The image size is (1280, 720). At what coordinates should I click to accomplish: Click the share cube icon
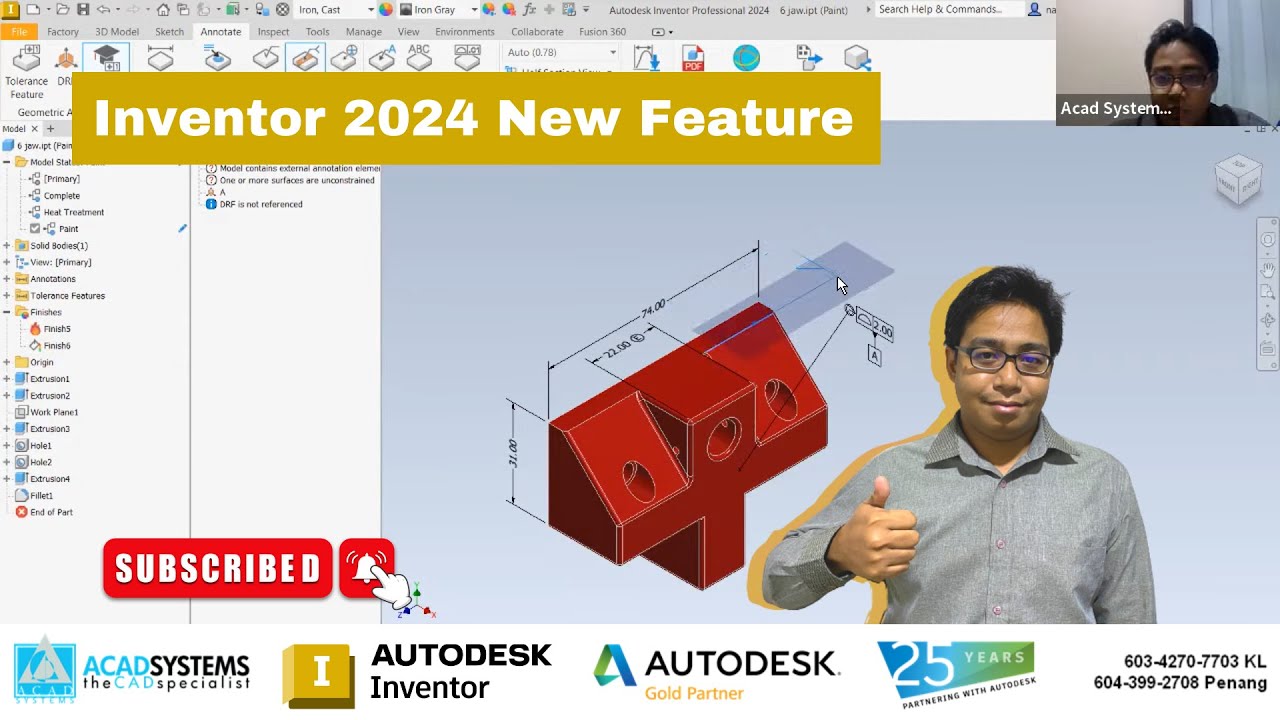[857, 59]
